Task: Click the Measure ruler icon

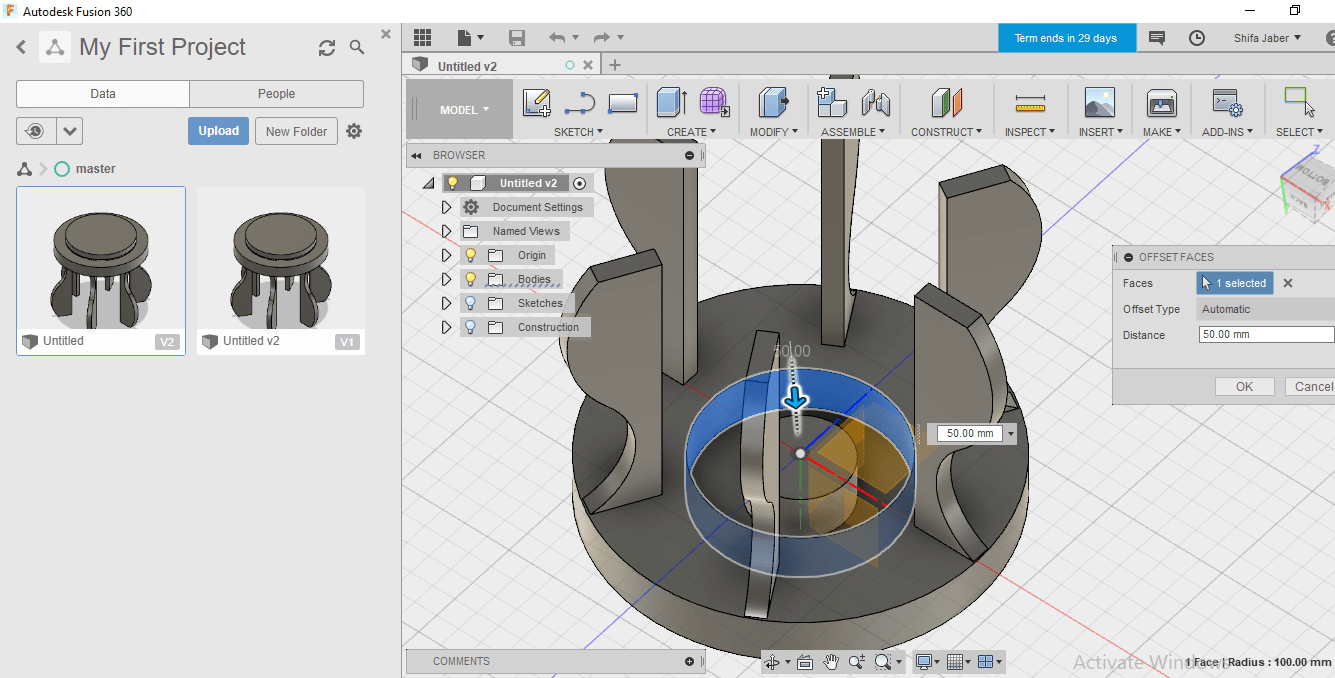Action: (1030, 103)
